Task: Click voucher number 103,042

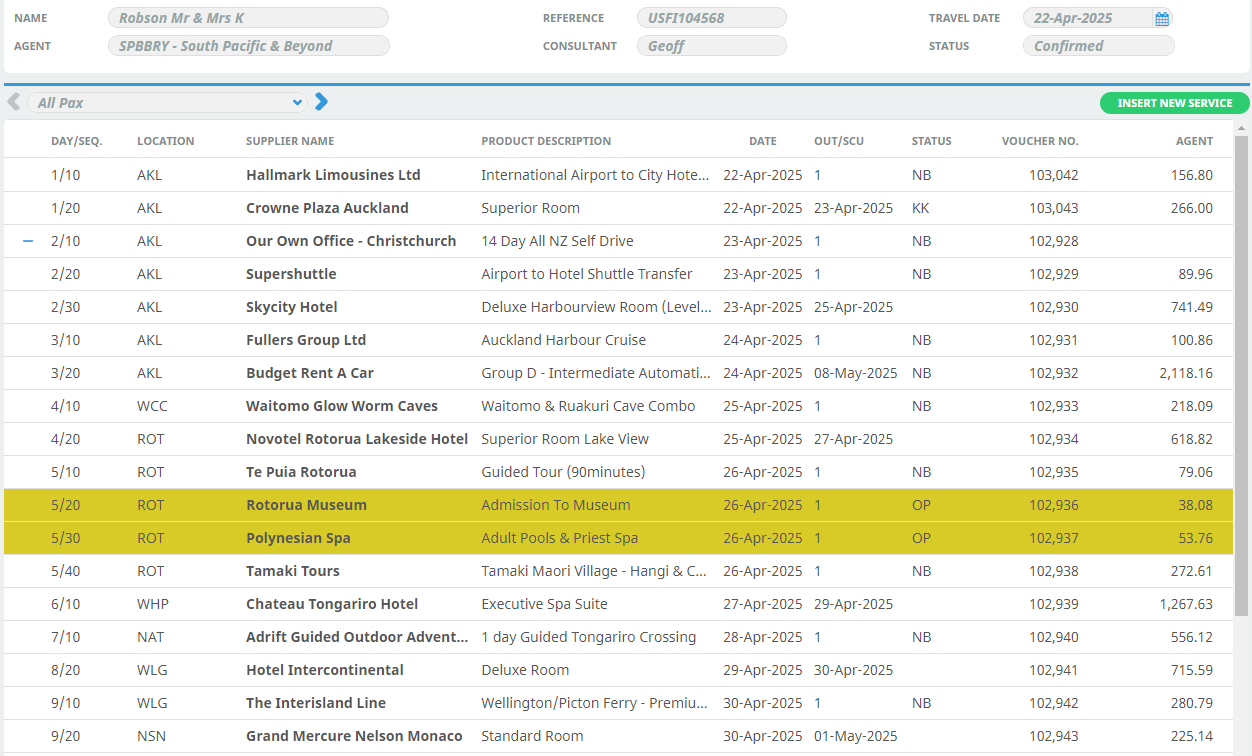Action: [x=1053, y=175]
